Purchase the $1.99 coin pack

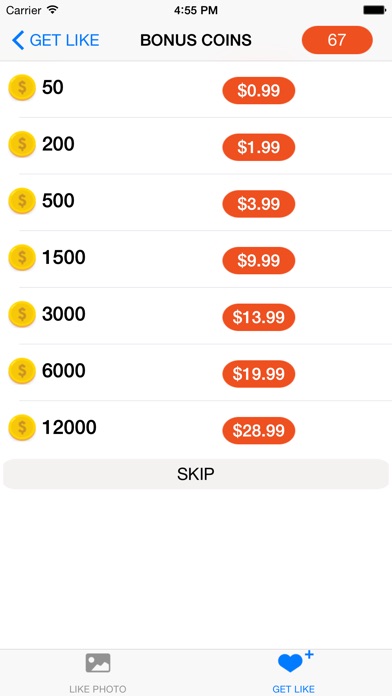pos(259,147)
